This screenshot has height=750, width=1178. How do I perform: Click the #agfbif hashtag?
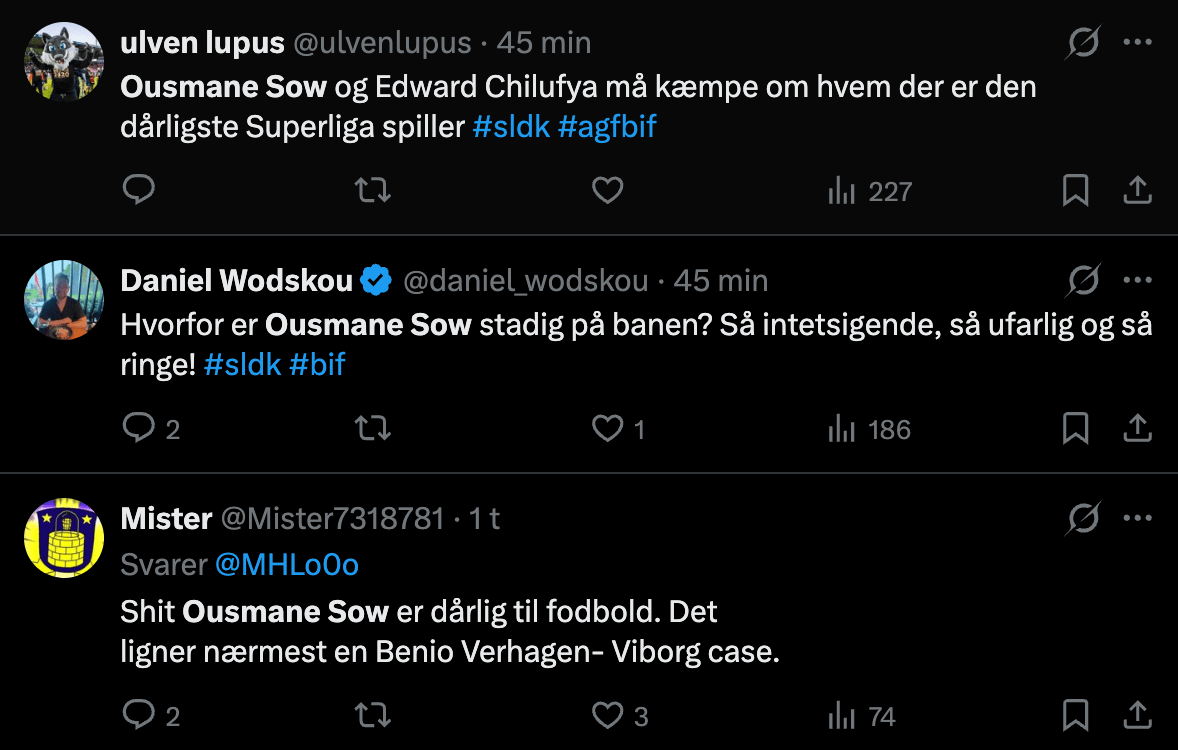607,126
